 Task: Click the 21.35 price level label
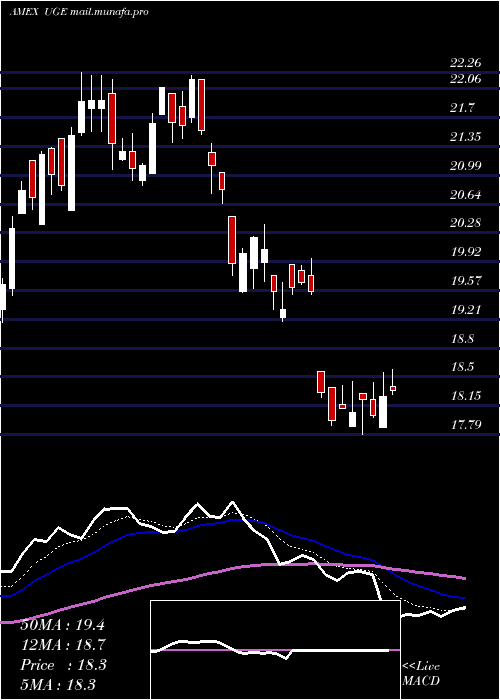pos(466,136)
